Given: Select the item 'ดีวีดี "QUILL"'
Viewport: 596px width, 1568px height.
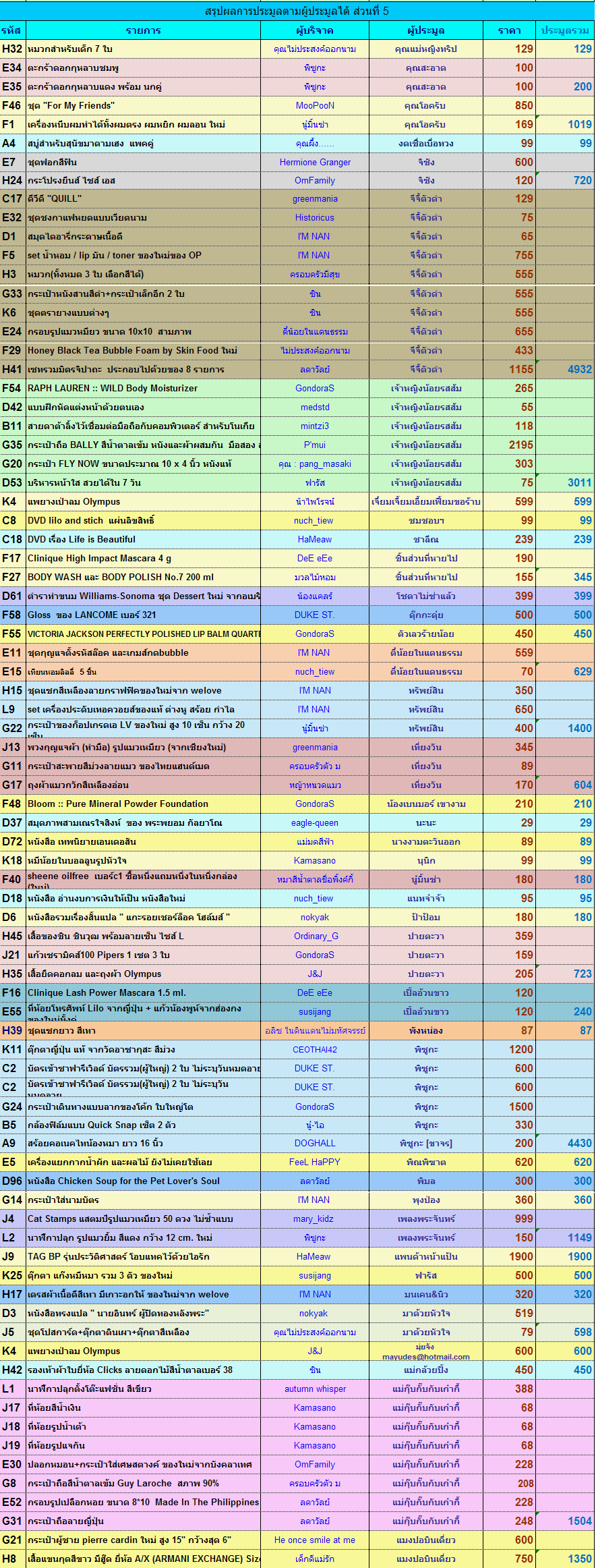Looking at the screenshot, I should coord(143,199).
